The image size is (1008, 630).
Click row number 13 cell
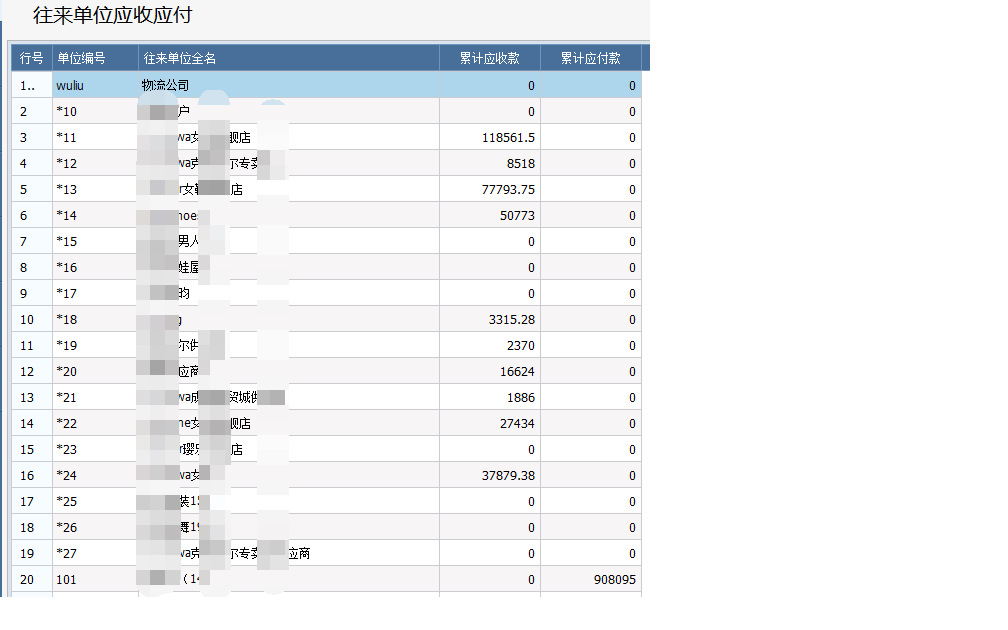pos(32,398)
